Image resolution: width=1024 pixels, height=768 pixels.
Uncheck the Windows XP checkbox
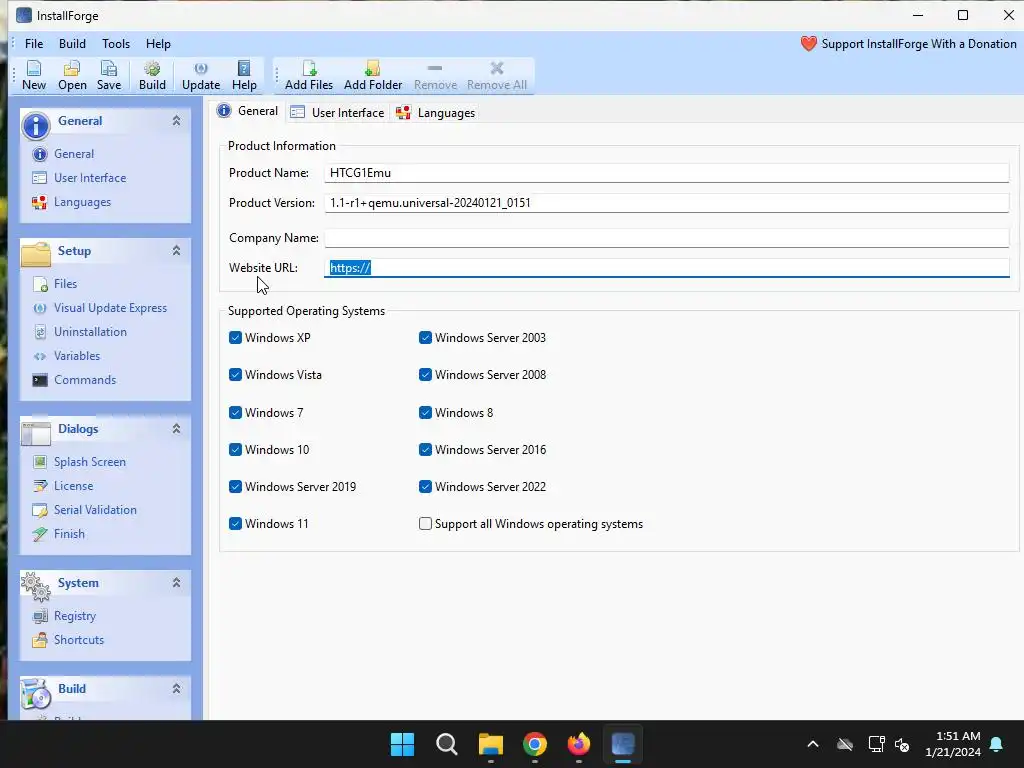click(x=236, y=338)
